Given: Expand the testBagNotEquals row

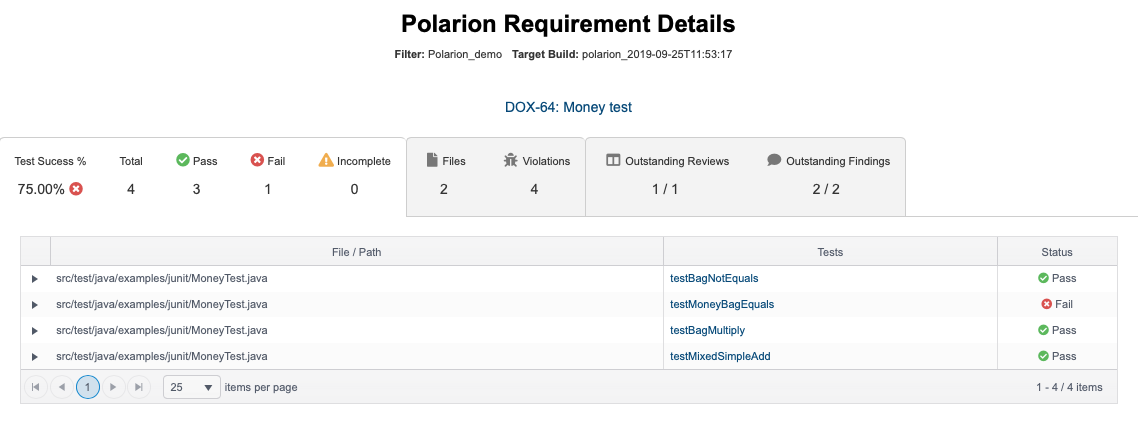Looking at the screenshot, I should (x=35, y=279).
